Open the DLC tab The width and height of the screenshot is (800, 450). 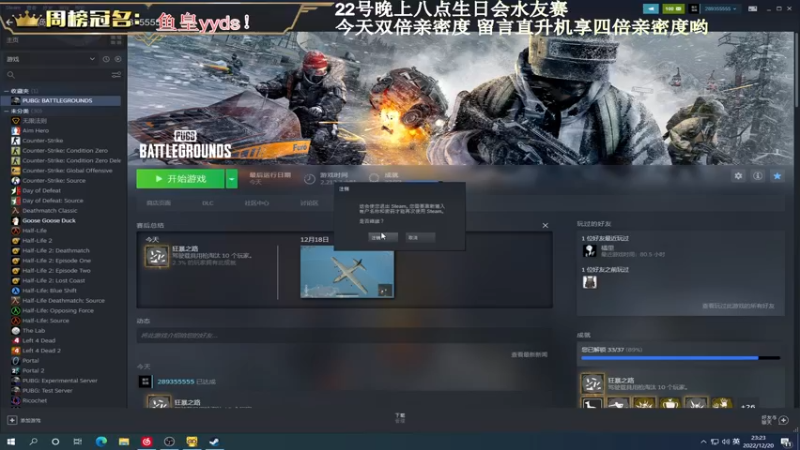(x=208, y=203)
